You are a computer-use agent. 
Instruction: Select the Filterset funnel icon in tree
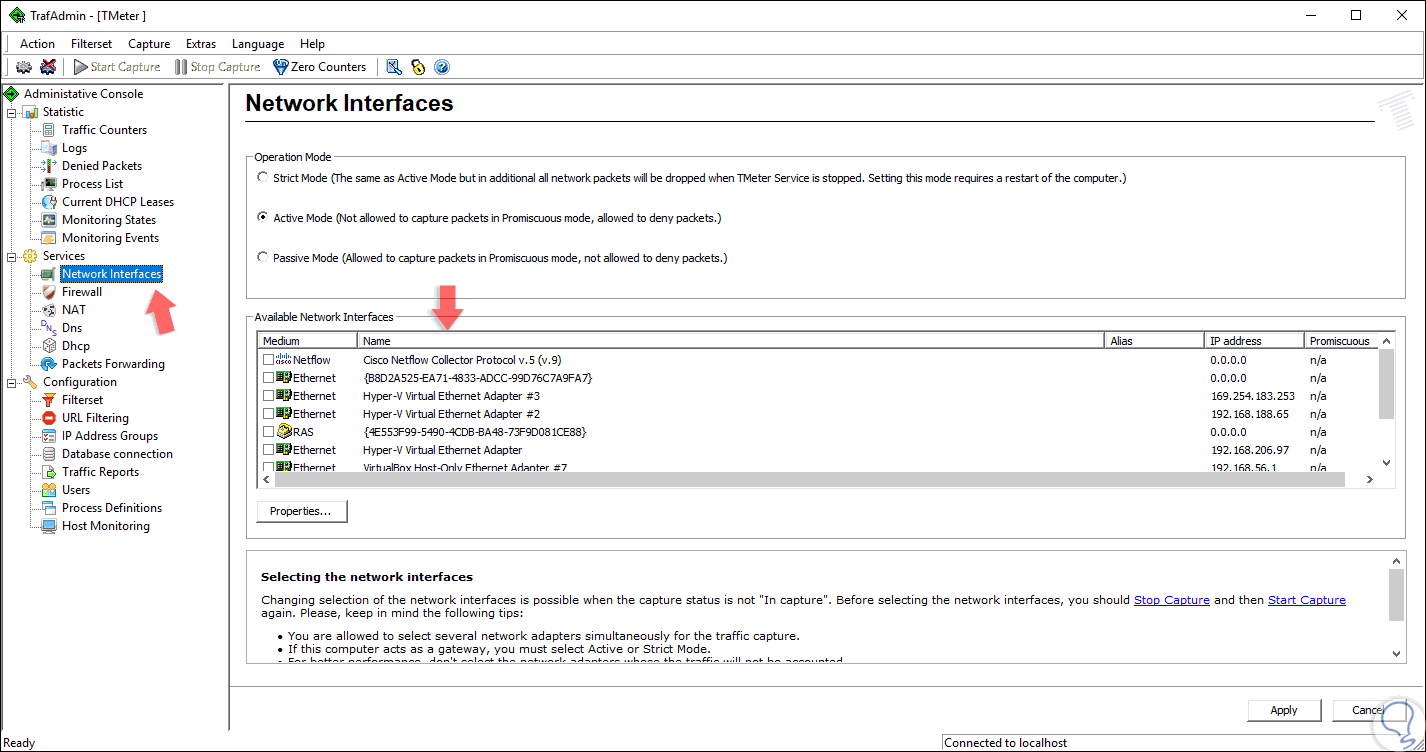click(x=49, y=400)
